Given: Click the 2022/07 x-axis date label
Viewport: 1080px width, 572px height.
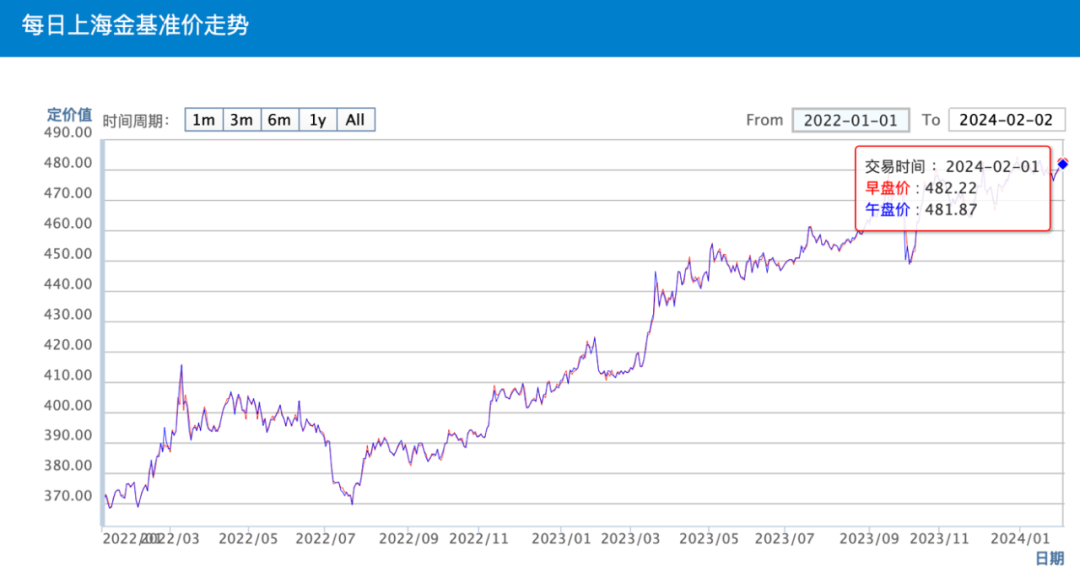Looking at the screenshot, I should (326, 538).
